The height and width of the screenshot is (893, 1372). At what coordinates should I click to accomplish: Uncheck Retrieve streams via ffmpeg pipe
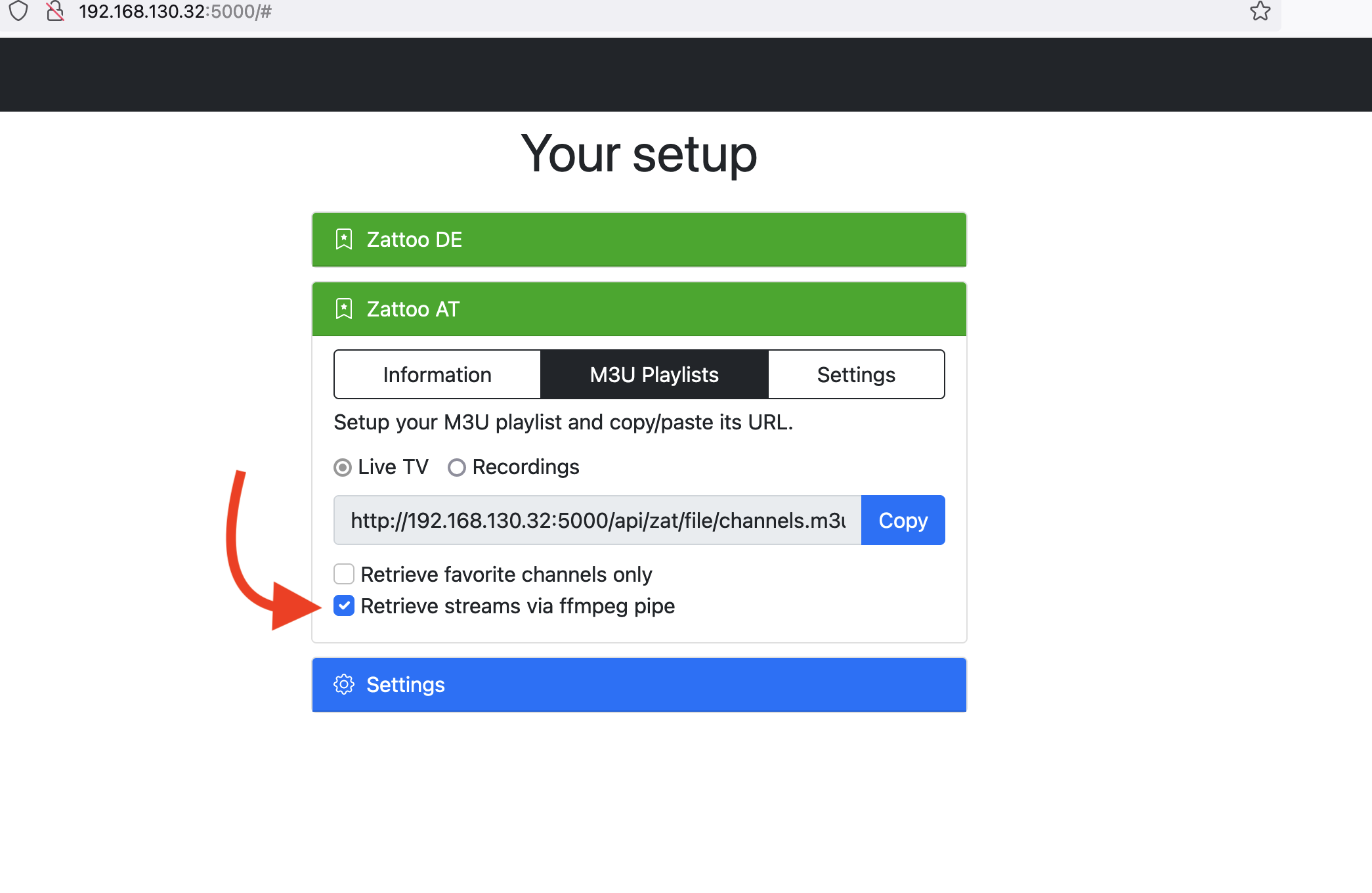(344, 605)
